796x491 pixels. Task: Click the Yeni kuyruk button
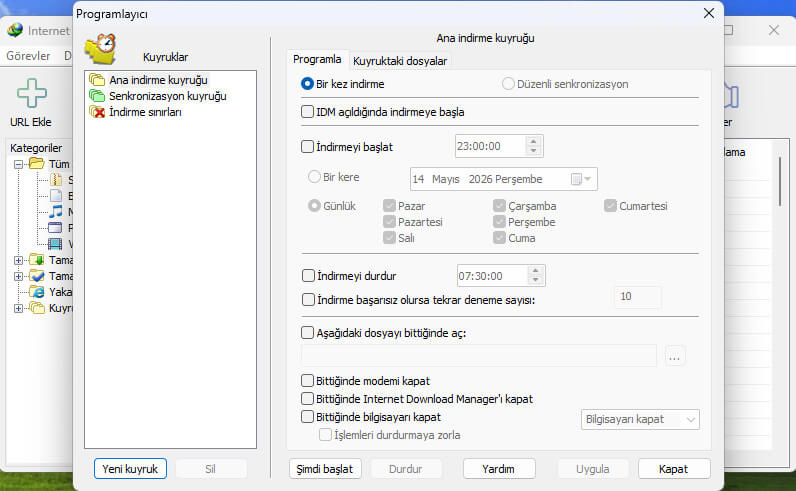[130, 469]
